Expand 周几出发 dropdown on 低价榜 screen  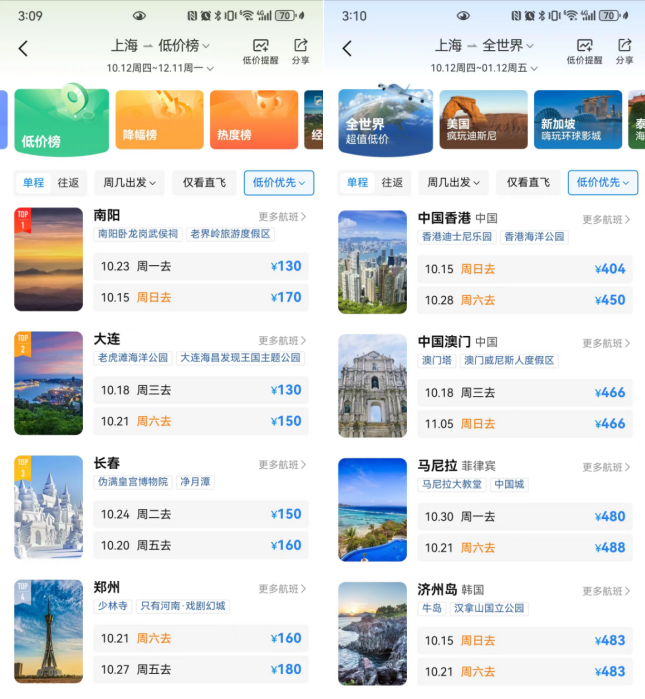[129, 183]
